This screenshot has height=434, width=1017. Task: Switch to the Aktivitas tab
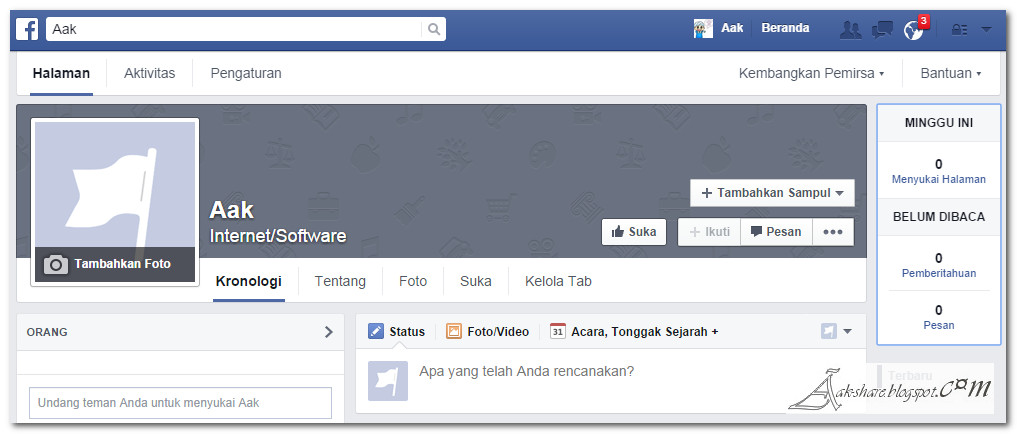149,73
